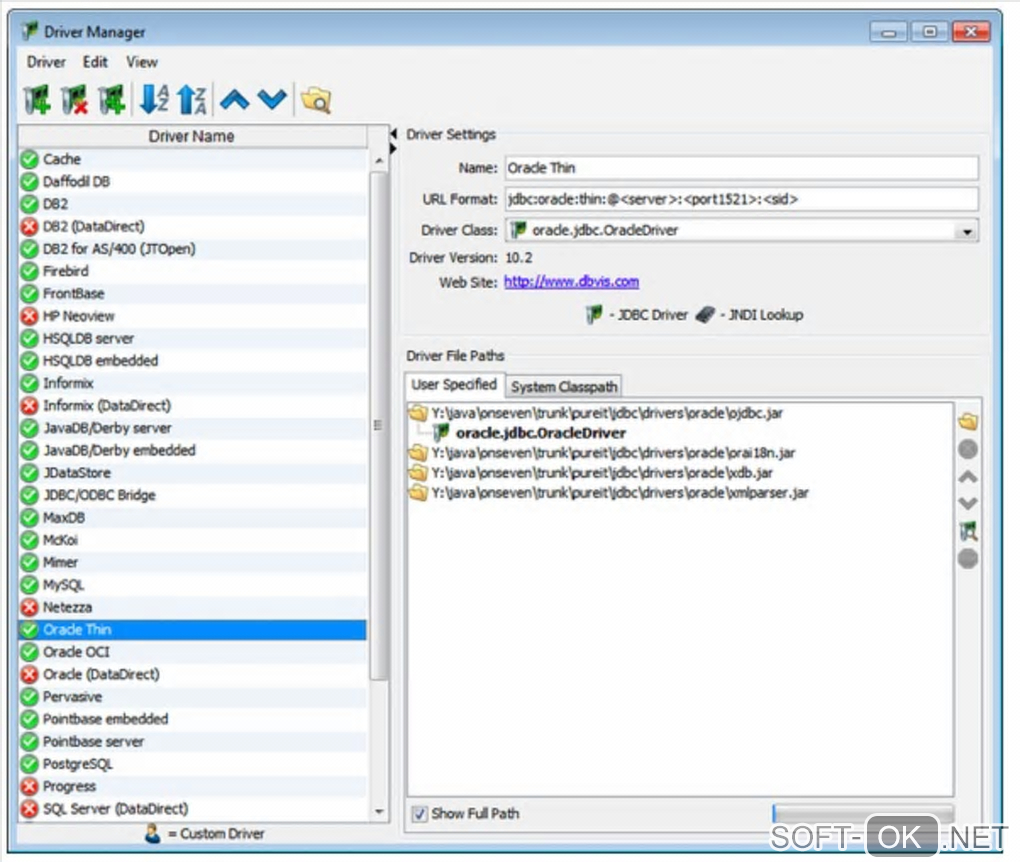1020x862 pixels.
Task: Select the McKoi driver
Action: click(192, 540)
